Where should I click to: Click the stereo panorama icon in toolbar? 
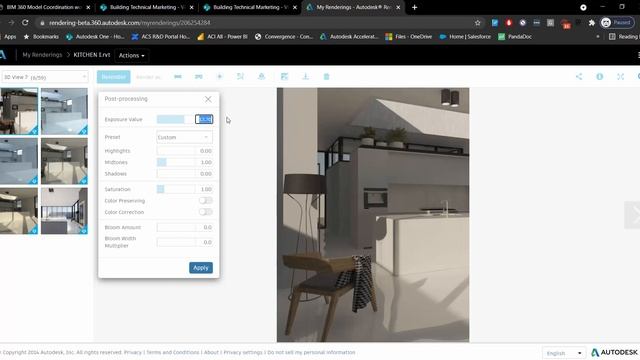coord(198,76)
